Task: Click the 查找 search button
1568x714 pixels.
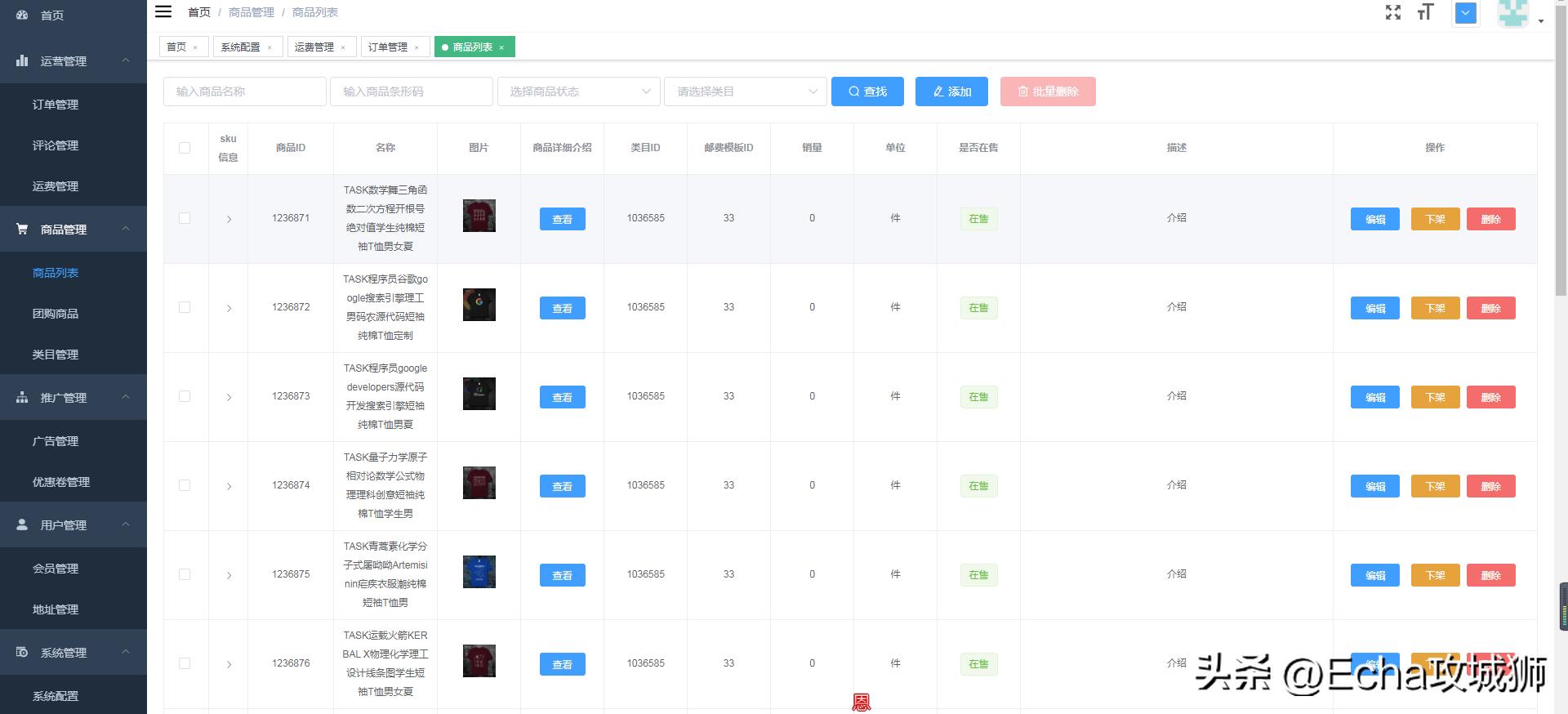Action: (x=867, y=91)
